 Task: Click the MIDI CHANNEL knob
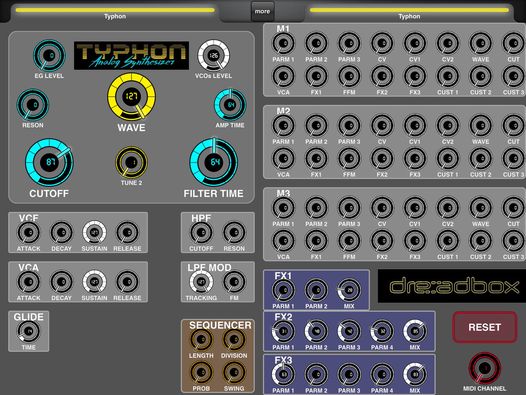click(484, 368)
